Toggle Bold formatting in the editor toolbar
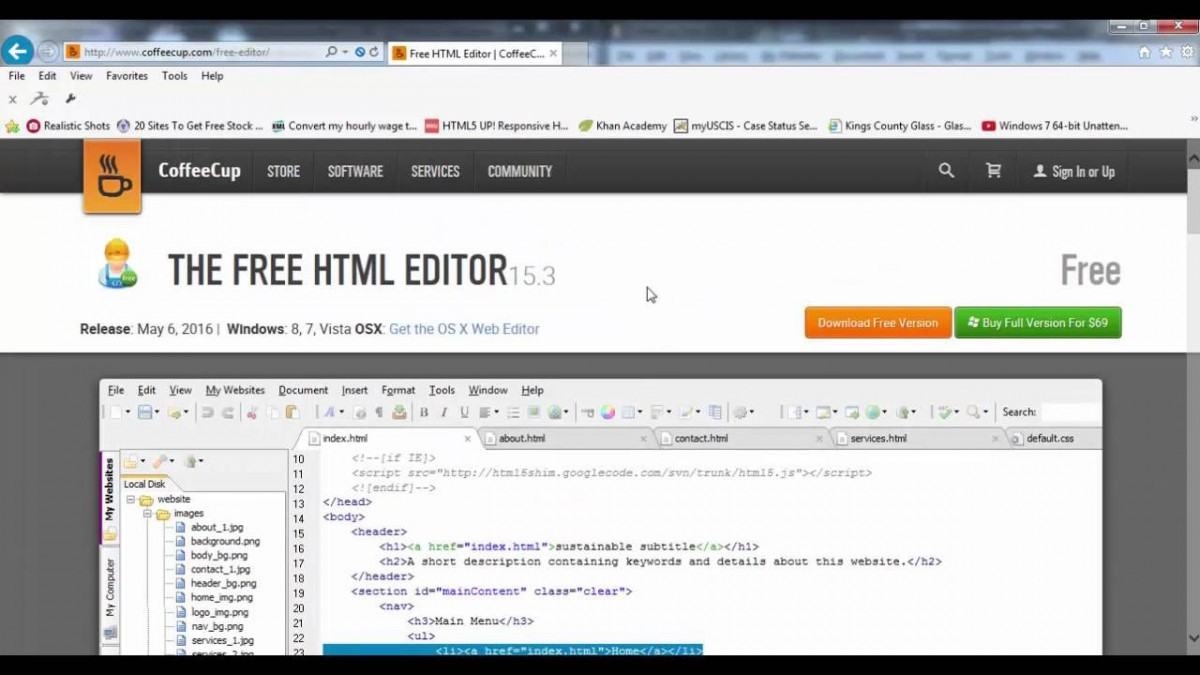Screen dimensions: 1200x675 click(x=425, y=411)
